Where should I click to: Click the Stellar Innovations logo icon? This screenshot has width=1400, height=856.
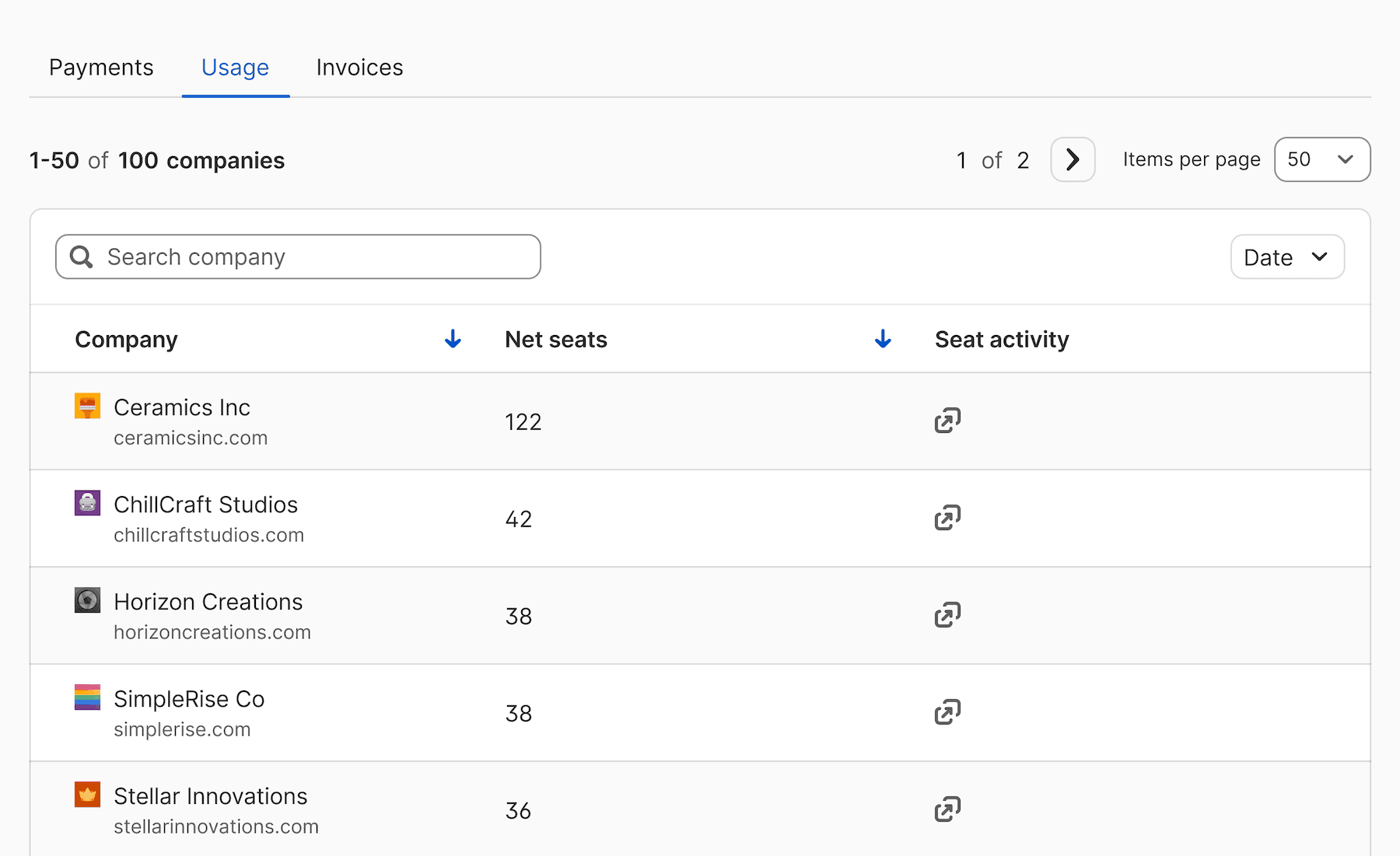coord(87,795)
